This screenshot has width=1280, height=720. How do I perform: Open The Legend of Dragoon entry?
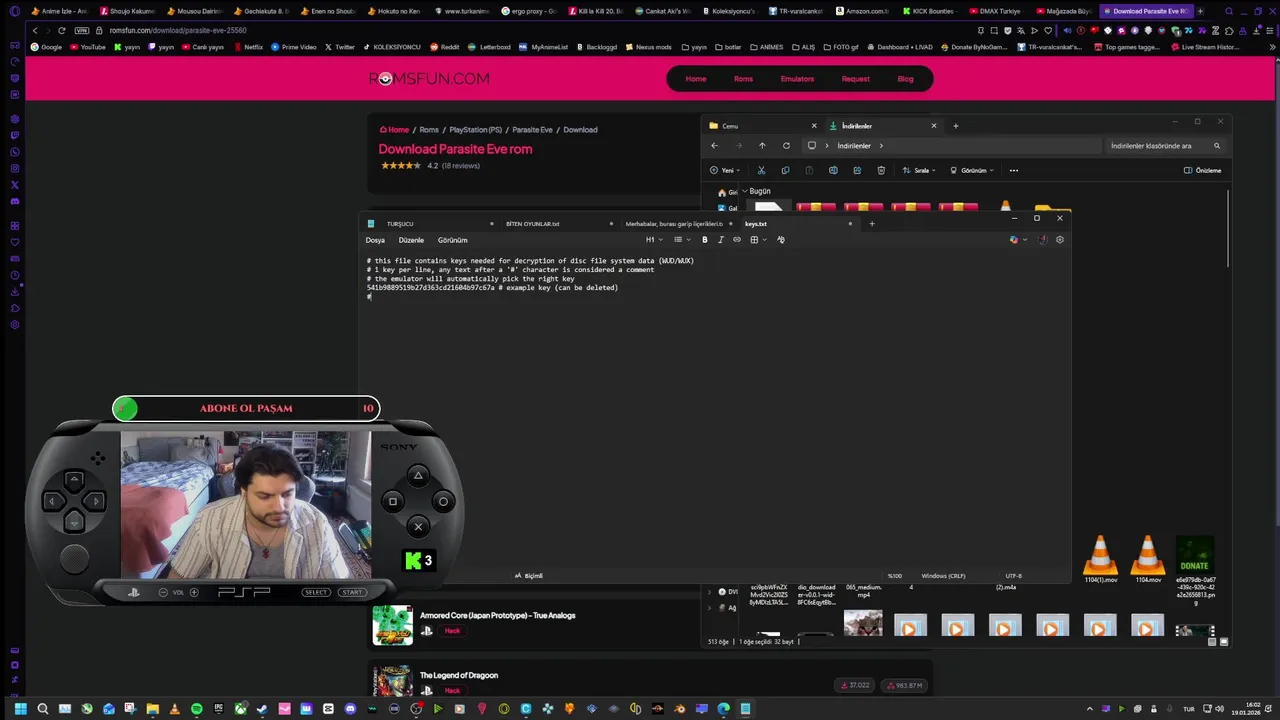[459, 676]
